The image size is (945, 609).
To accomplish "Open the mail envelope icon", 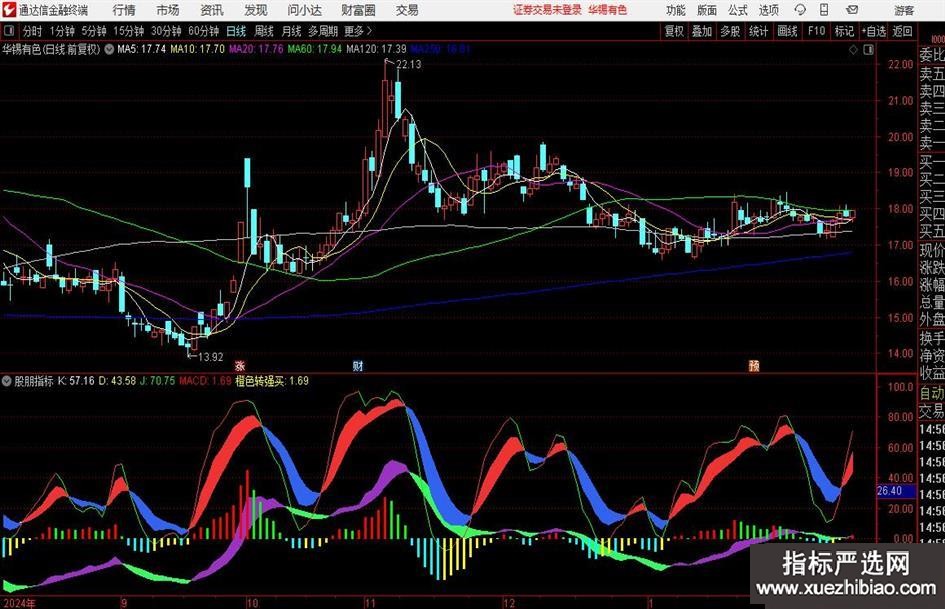I will [x=852, y=10].
